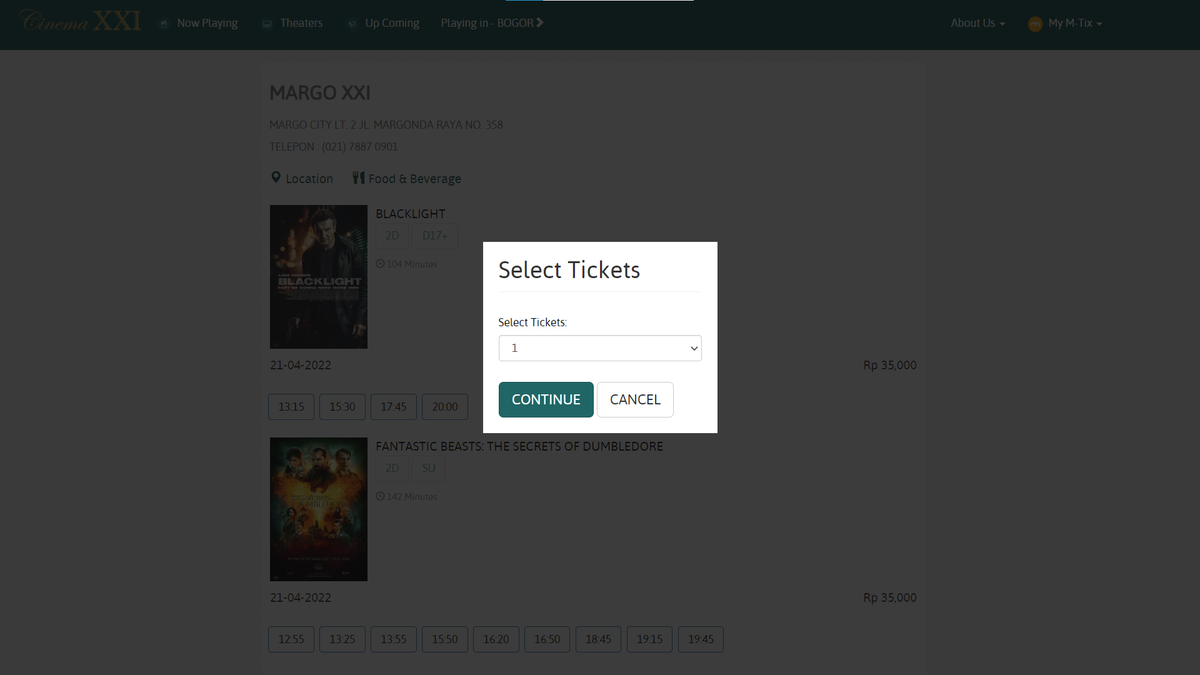The height and width of the screenshot is (675, 1200).
Task: Click the Food & Beverage cutlery icon
Action: [358, 178]
